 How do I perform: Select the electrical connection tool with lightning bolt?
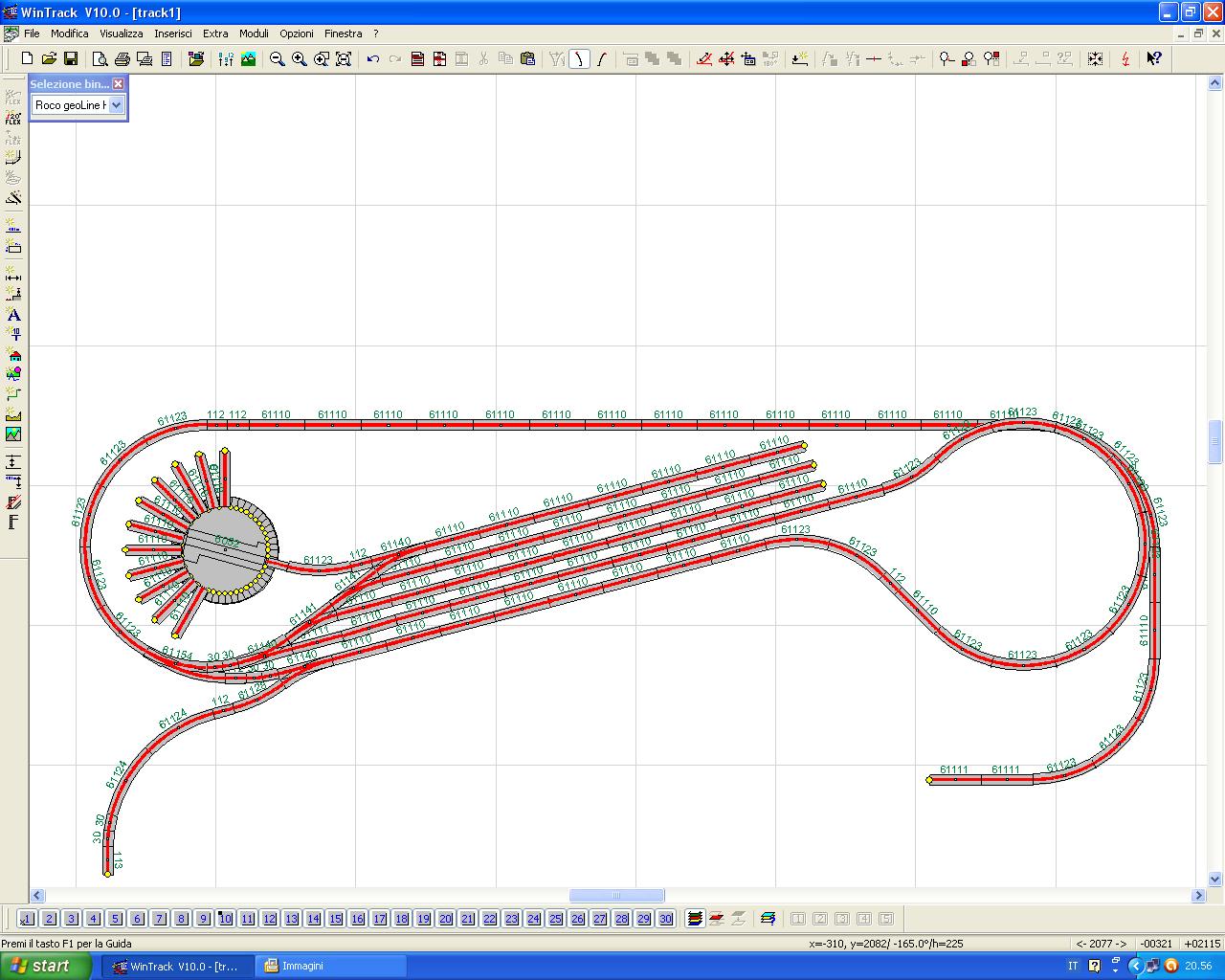[x=1125, y=58]
